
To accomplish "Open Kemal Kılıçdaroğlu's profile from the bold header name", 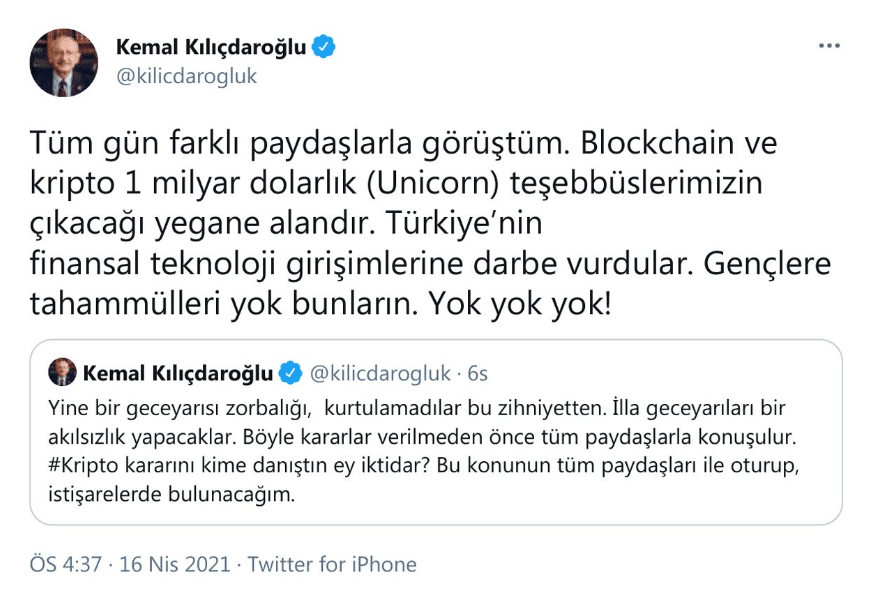I will point(211,46).
